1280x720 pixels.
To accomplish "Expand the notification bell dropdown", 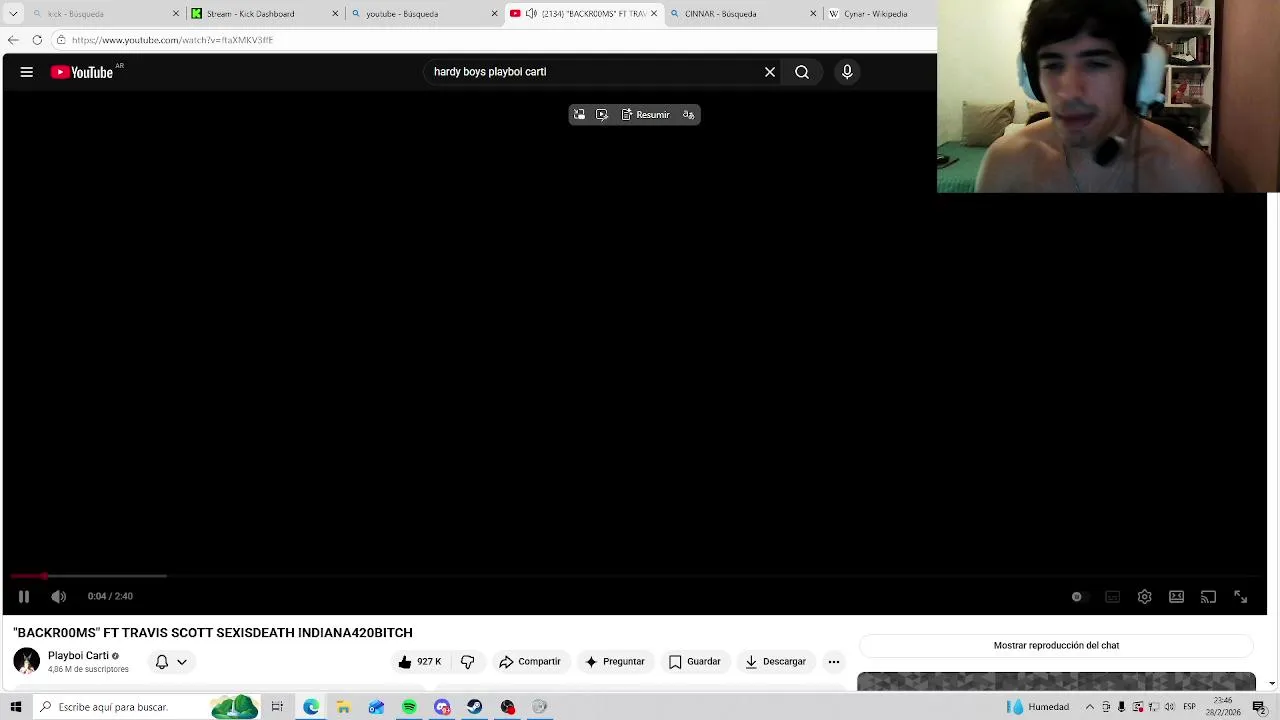I will click(171, 662).
